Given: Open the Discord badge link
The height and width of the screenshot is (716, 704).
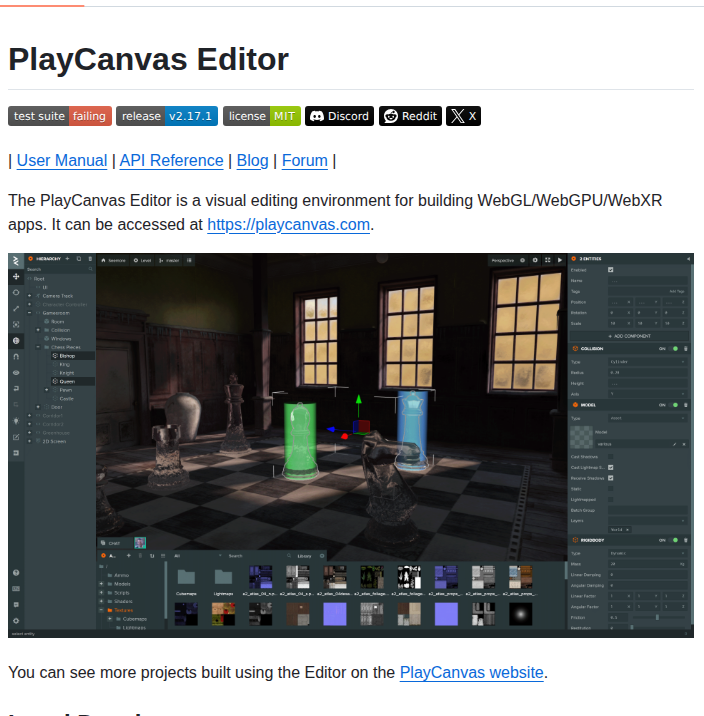Looking at the screenshot, I should [x=339, y=116].
